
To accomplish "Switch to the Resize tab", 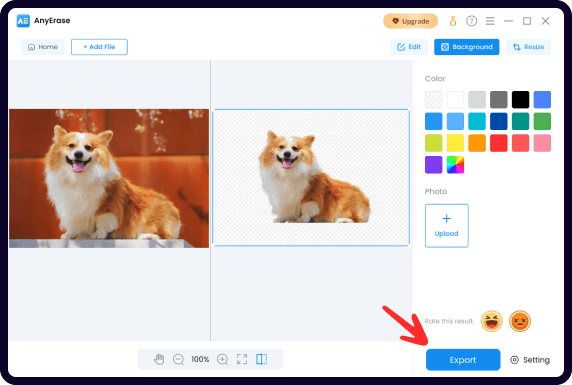I will click(528, 47).
